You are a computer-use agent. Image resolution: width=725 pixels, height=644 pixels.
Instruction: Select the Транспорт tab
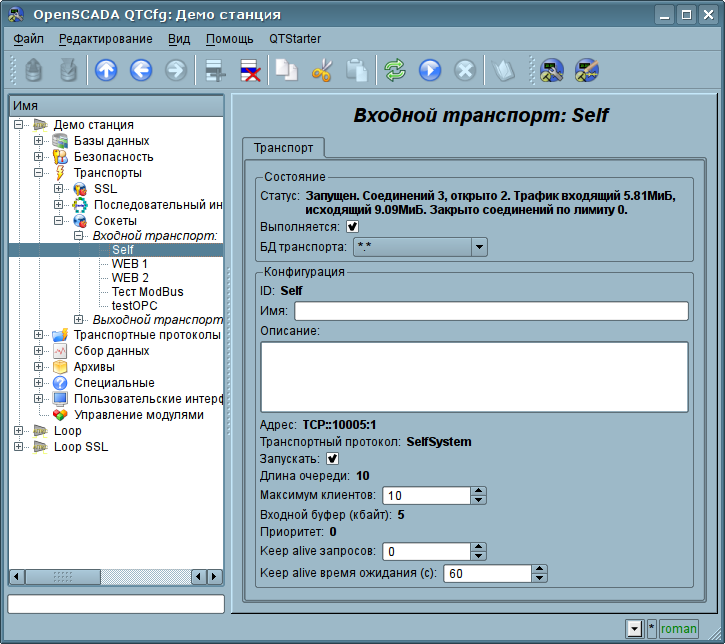[283, 148]
